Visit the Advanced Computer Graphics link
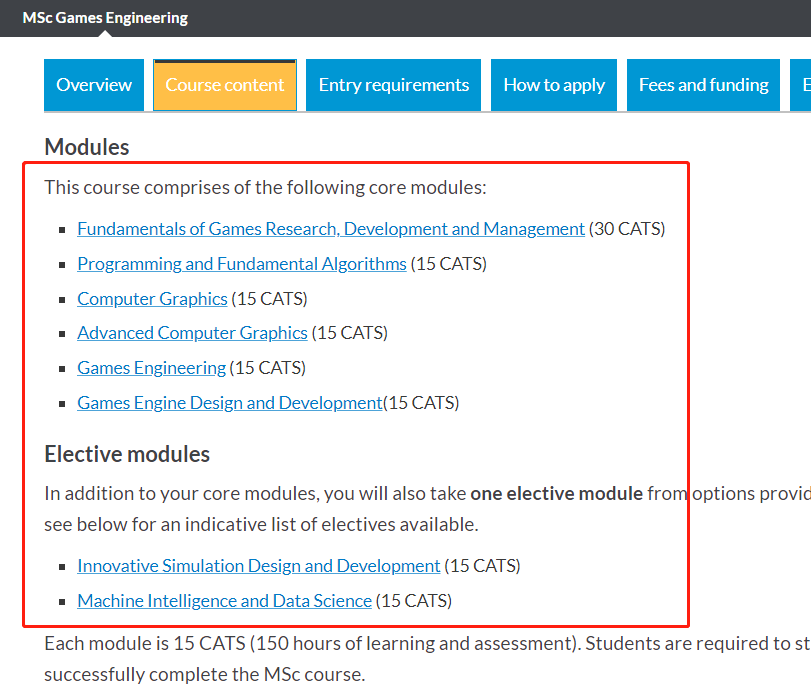 [192, 333]
